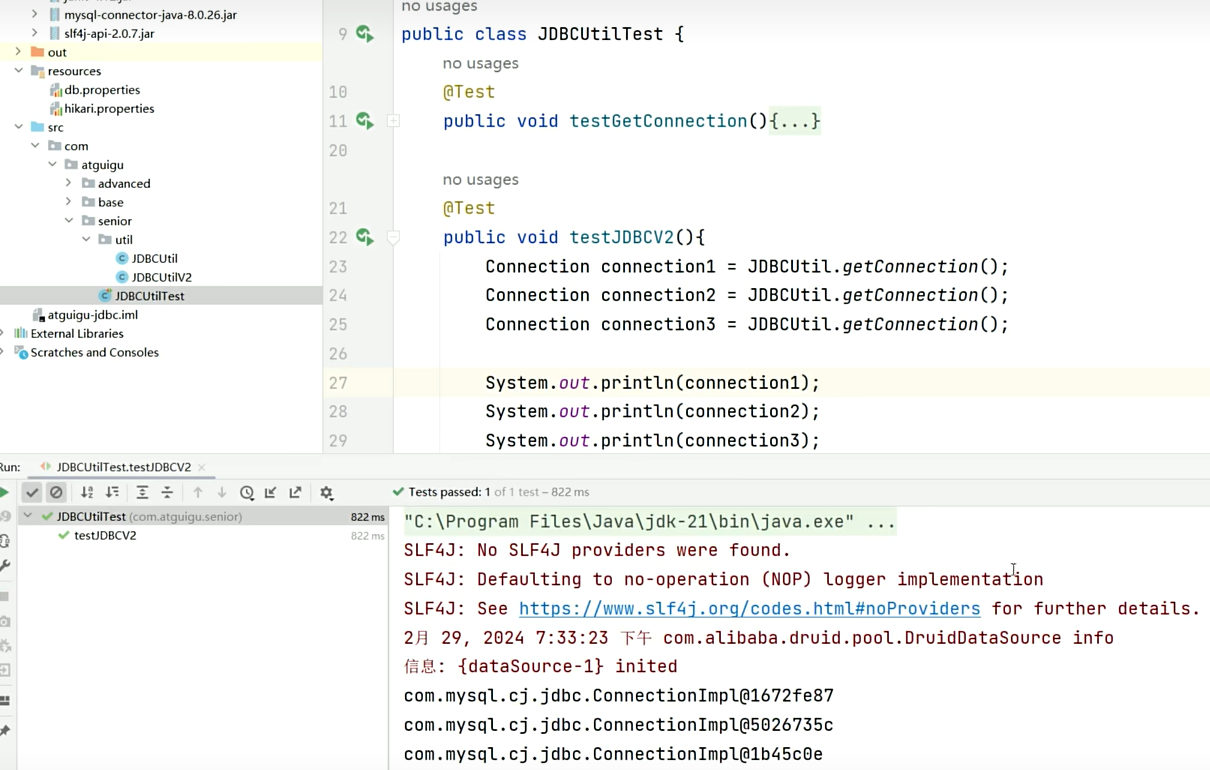Toggle Show Ignored tests filter
The height and width of the screenshot is (770, 1210).
click(56, 492)
